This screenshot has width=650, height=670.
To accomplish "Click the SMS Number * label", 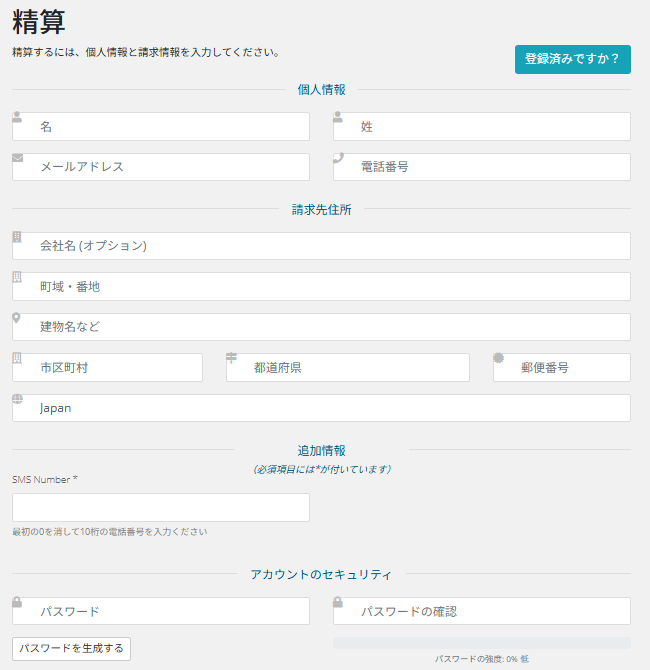I will [45, 479].
